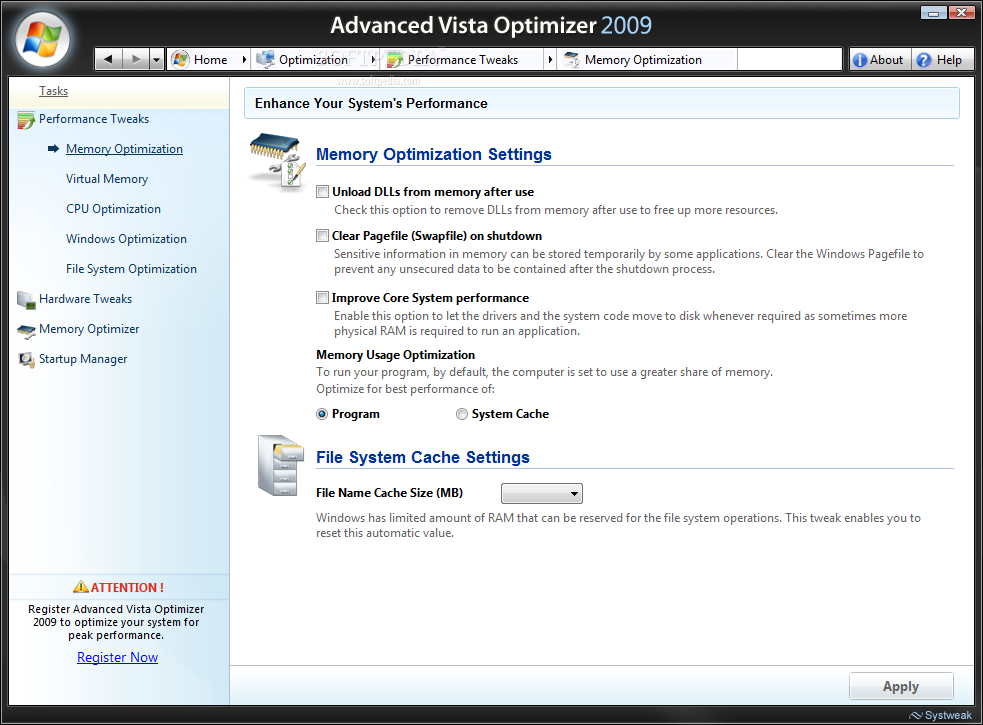Viewport: 983px width, 725px height.
Task: Enable Unload DLLs from memory after use
Action: click(322, 192)
